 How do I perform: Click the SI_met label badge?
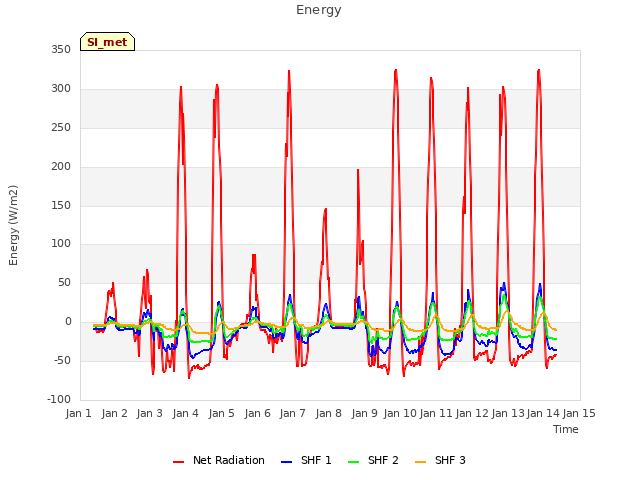[x=107, y=42]
